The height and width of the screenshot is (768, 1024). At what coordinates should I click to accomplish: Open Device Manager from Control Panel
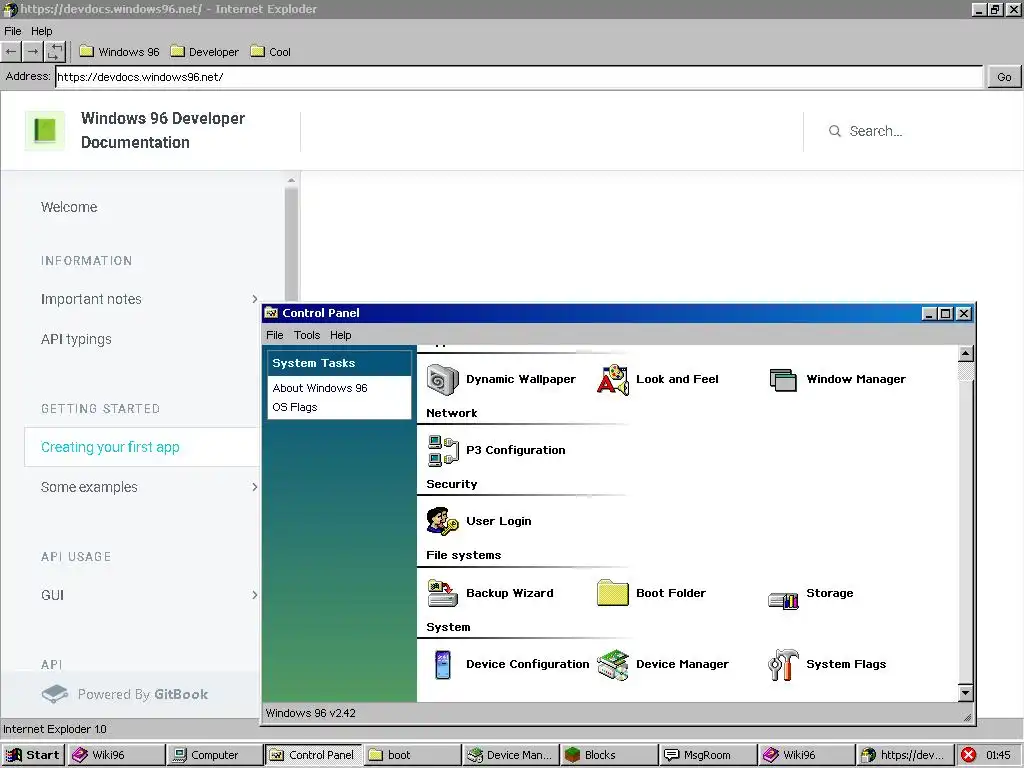tap(662, 664)
